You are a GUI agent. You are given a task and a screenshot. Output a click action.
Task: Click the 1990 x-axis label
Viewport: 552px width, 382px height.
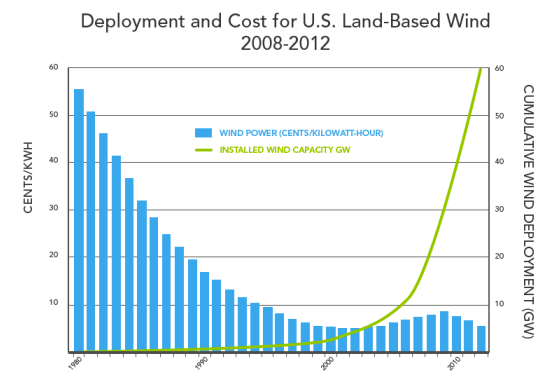pyautogui.click(x=202, y=363)
